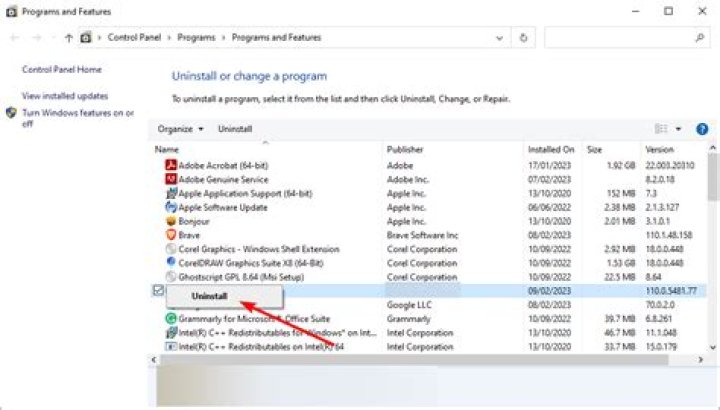Screen dimensions: 720x410
Task: Sort by the Publisher column header
Action: [x=405, y=149]
